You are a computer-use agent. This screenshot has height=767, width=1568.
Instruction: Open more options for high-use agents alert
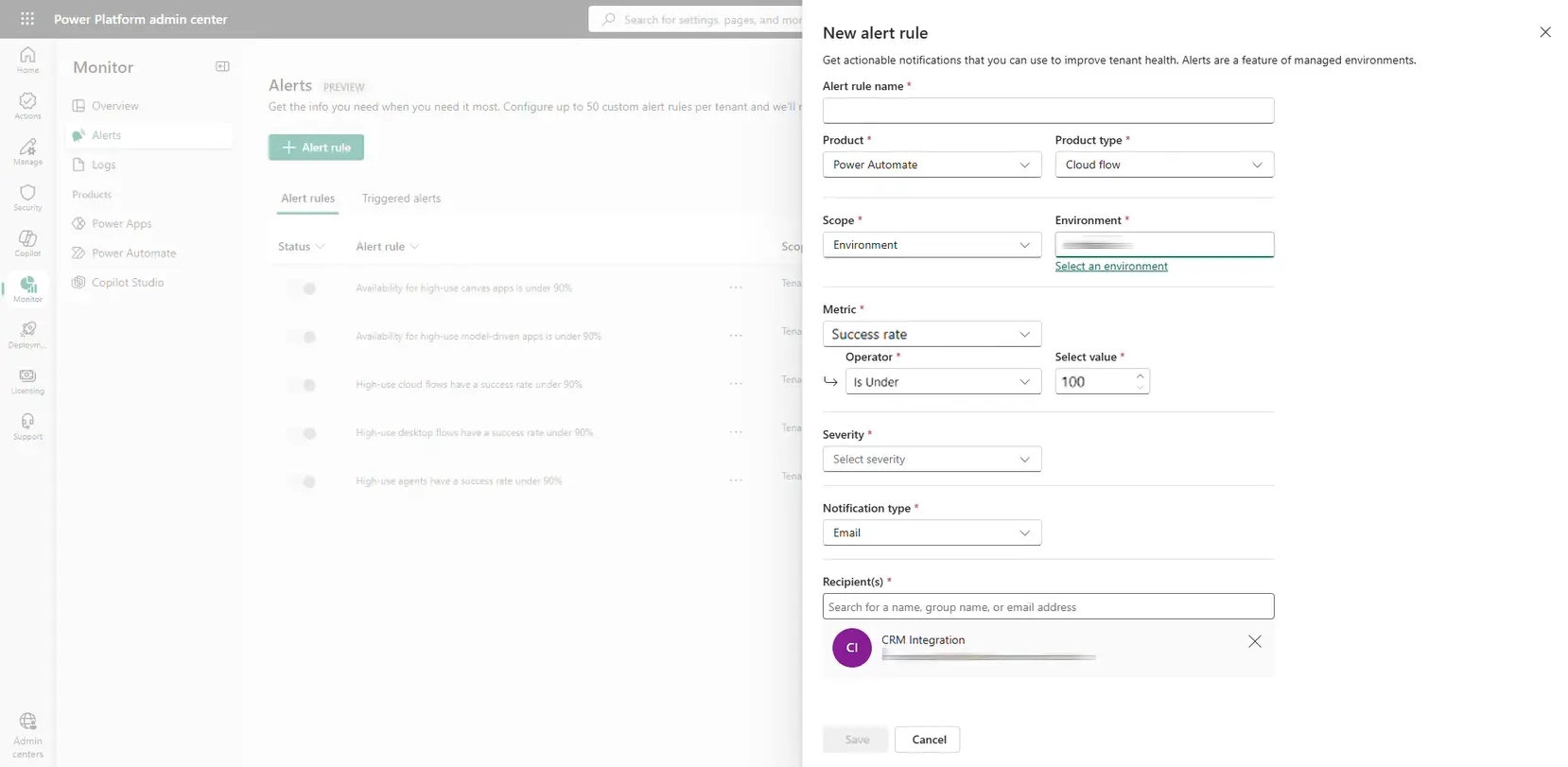pyautogui.click(x=736, y=480)
